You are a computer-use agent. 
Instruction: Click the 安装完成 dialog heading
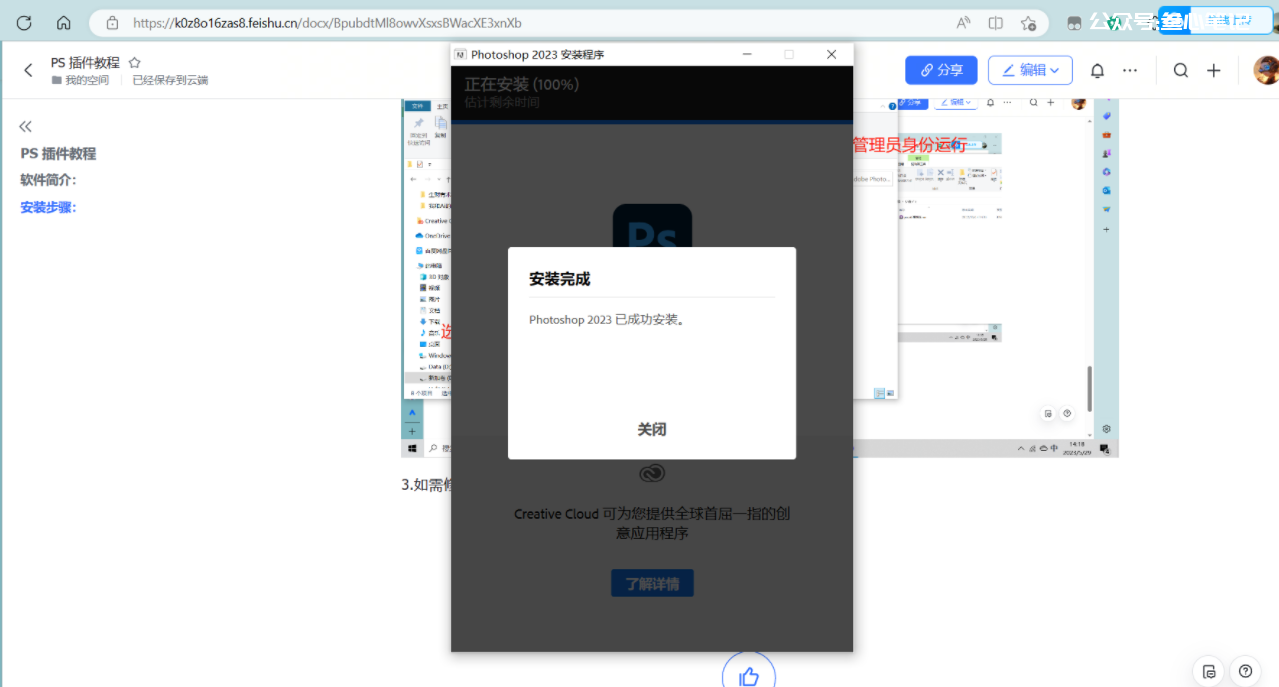[560, 279]
